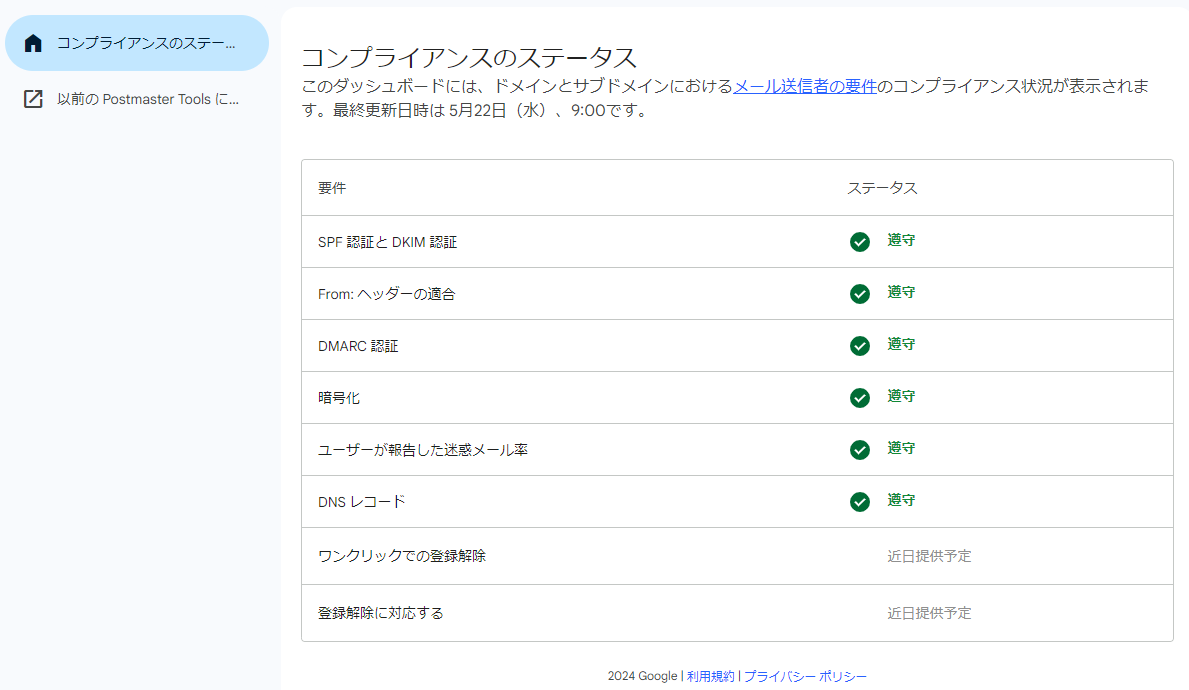1189x690 pixels.
Task: Click the 遵守 status for DMARC 認証
Action: [901, 345]
